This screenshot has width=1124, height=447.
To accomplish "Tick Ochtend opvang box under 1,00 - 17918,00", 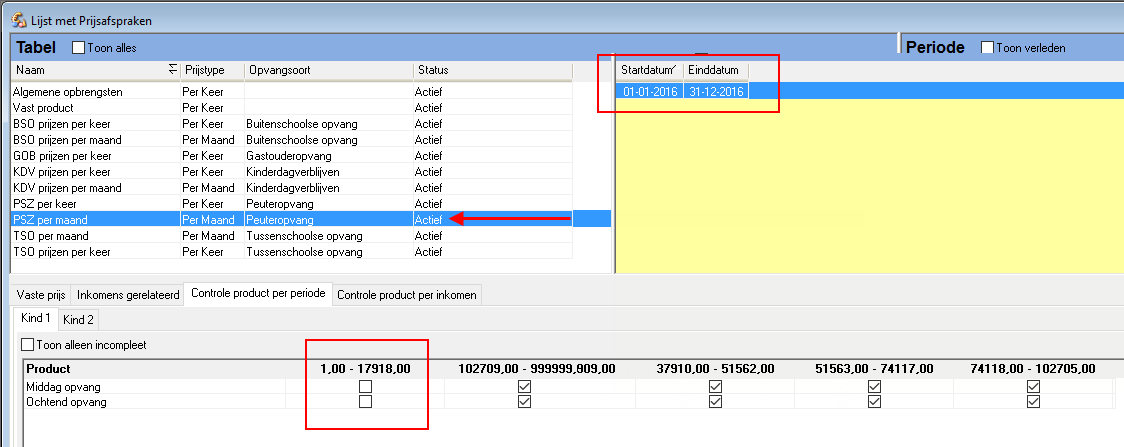I will (x=366, y=402).
